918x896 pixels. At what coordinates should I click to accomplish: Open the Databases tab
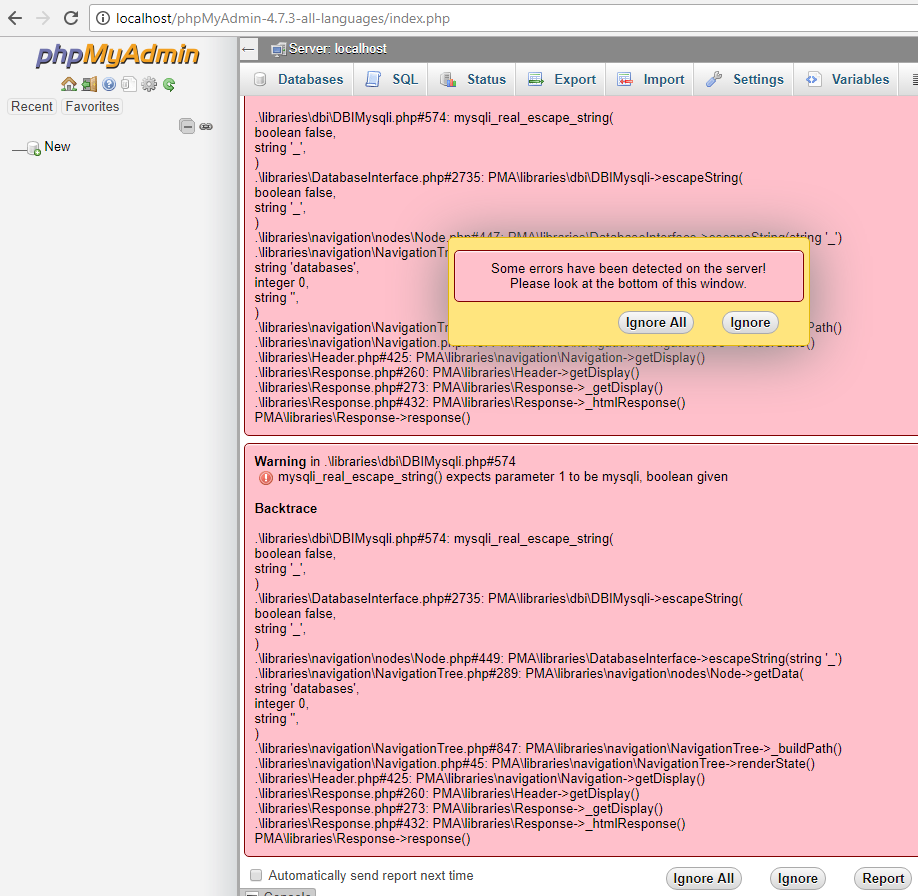point(299,80)
